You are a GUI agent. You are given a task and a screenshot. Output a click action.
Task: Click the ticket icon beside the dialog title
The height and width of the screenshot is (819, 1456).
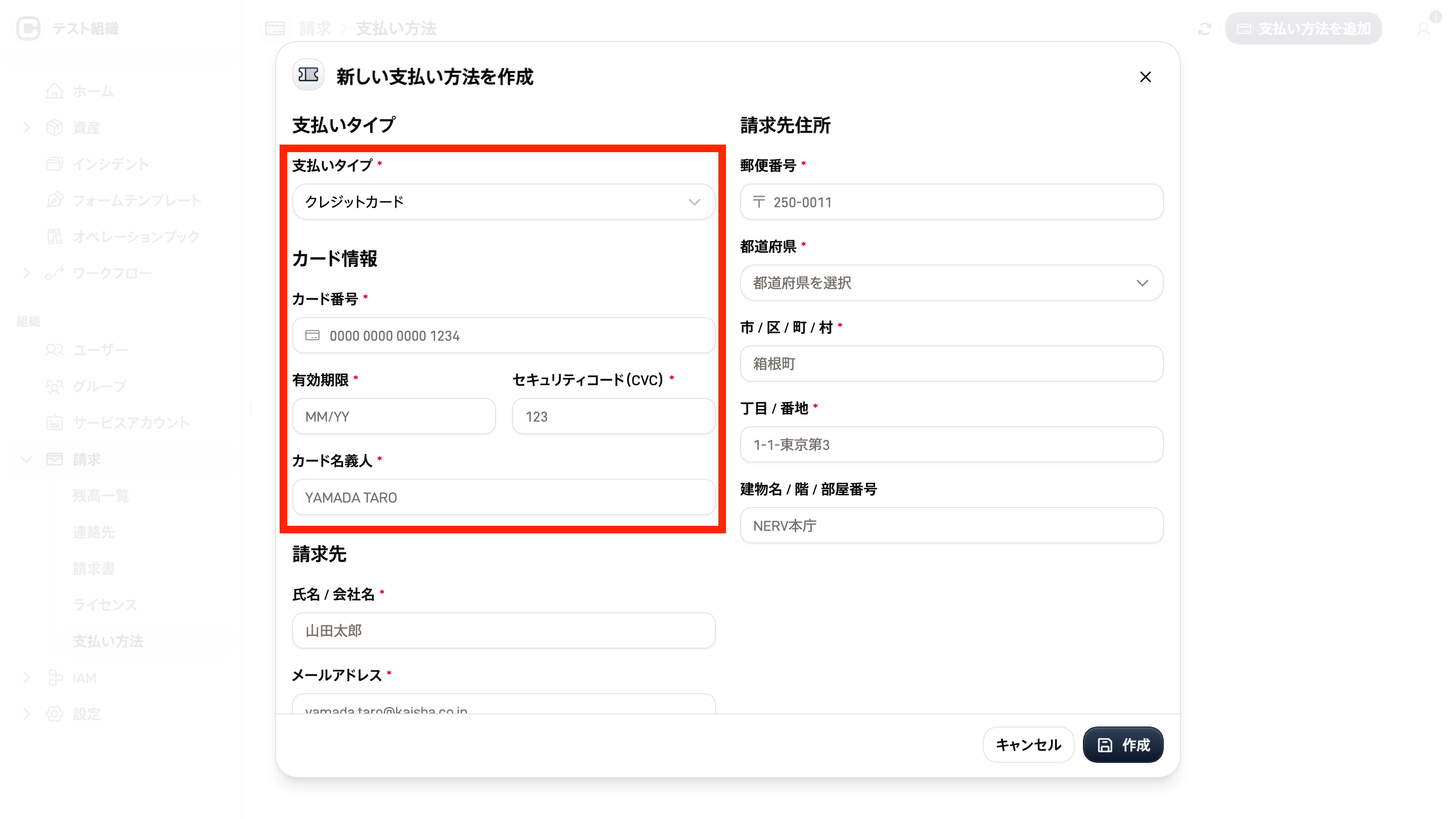tap(308, 75)
